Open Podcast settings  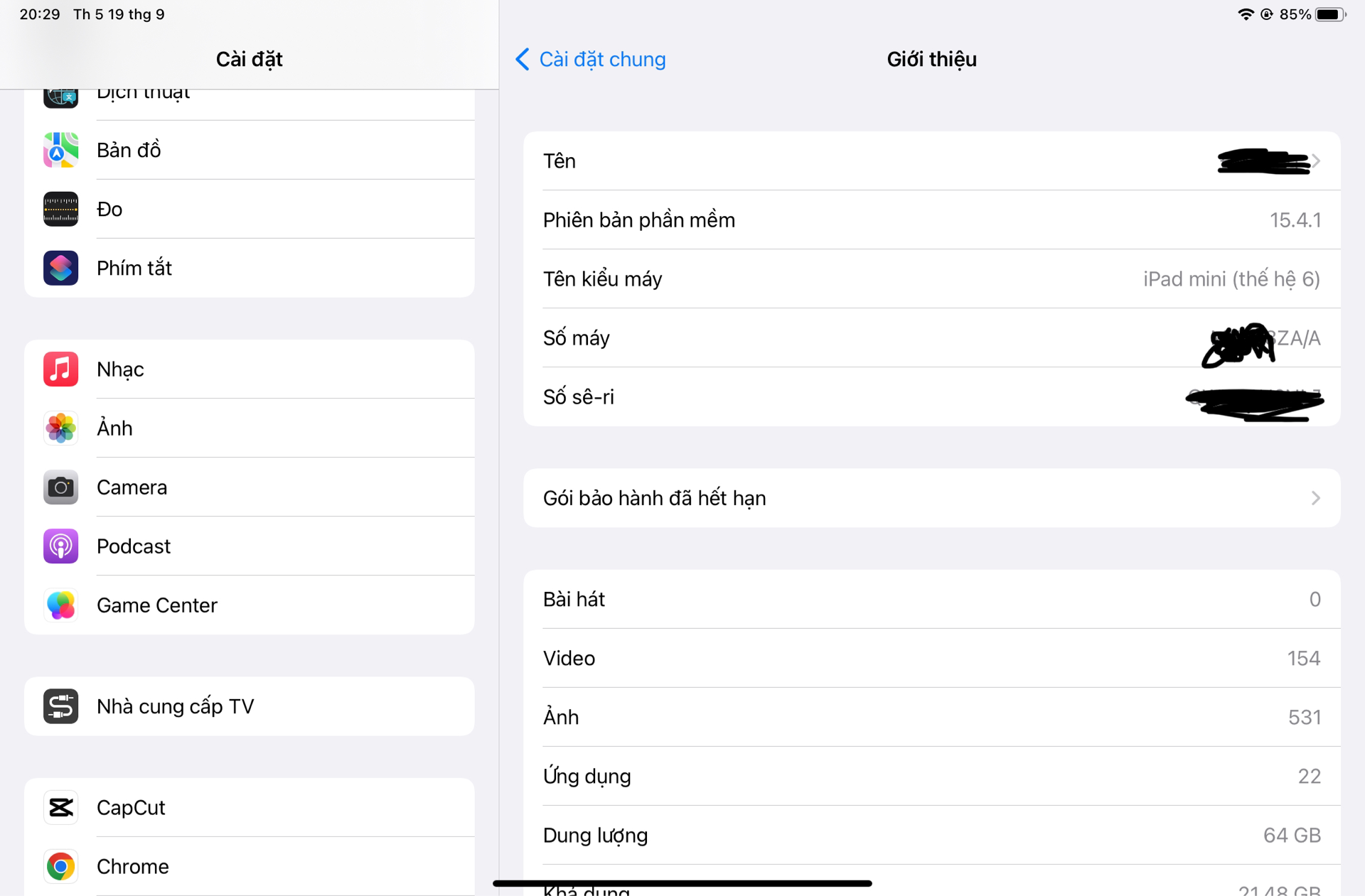pyautogui.click(x=250, y=546)
